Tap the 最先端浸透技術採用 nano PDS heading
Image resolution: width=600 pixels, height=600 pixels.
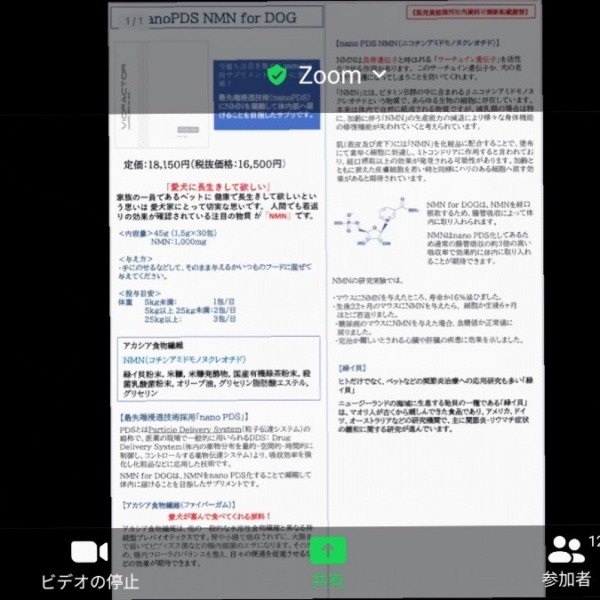[184, 417]
